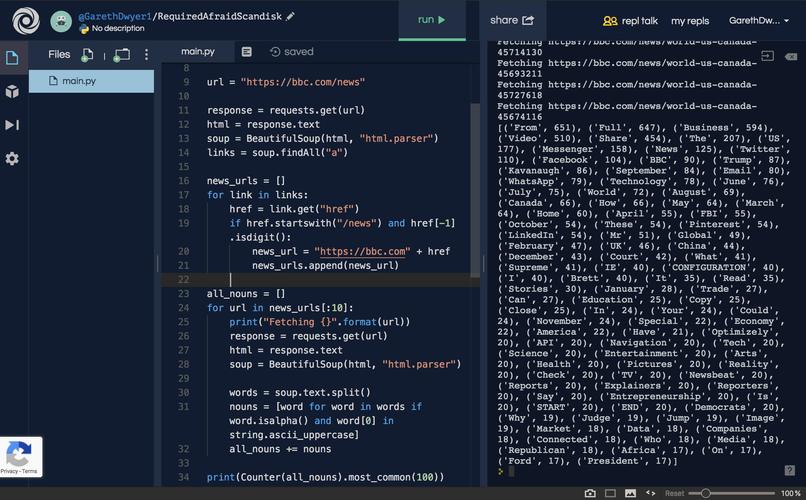Select main.py in the file tree
The image size is (806, 500).
[x=91, y=81]
